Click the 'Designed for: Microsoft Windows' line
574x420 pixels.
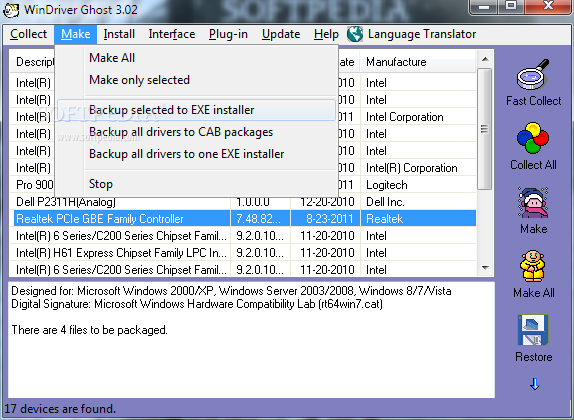click(x=231, y=291)
